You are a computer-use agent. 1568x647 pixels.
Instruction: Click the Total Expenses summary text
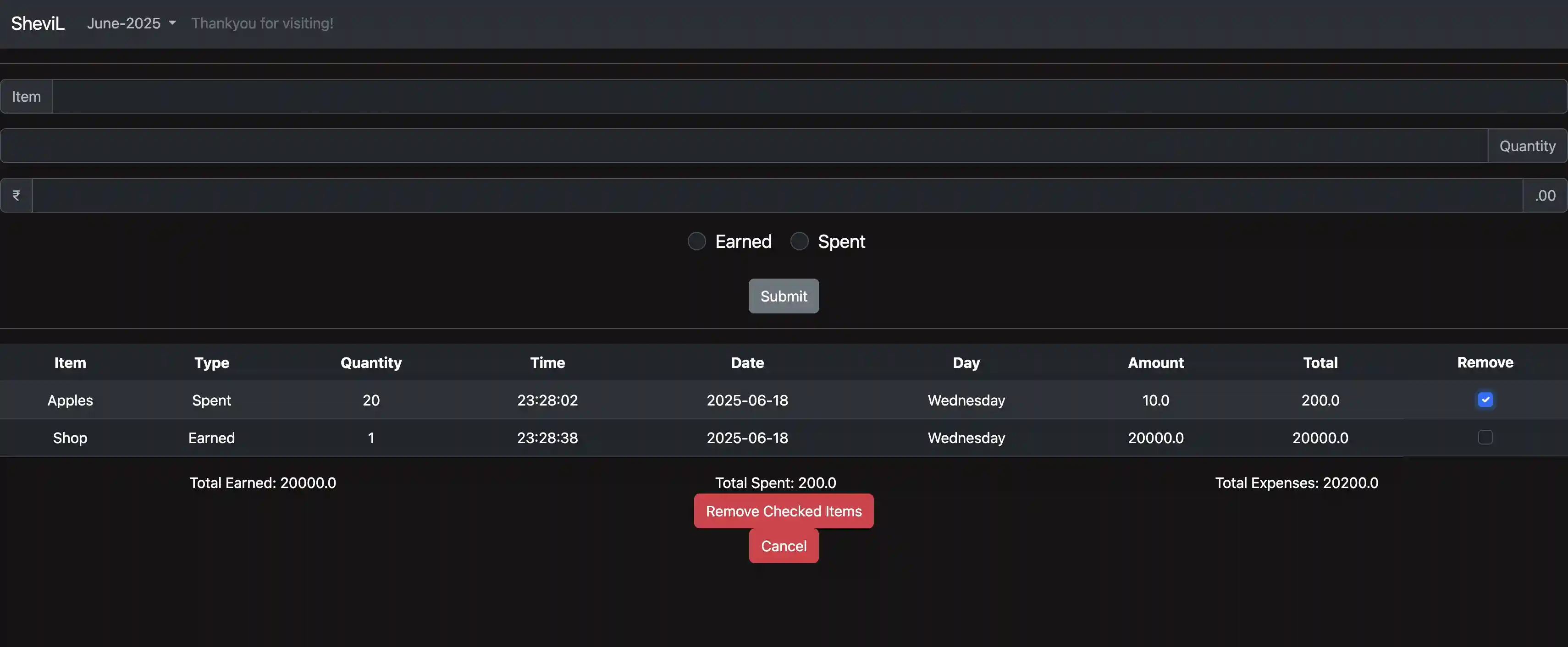point(1297,482)
